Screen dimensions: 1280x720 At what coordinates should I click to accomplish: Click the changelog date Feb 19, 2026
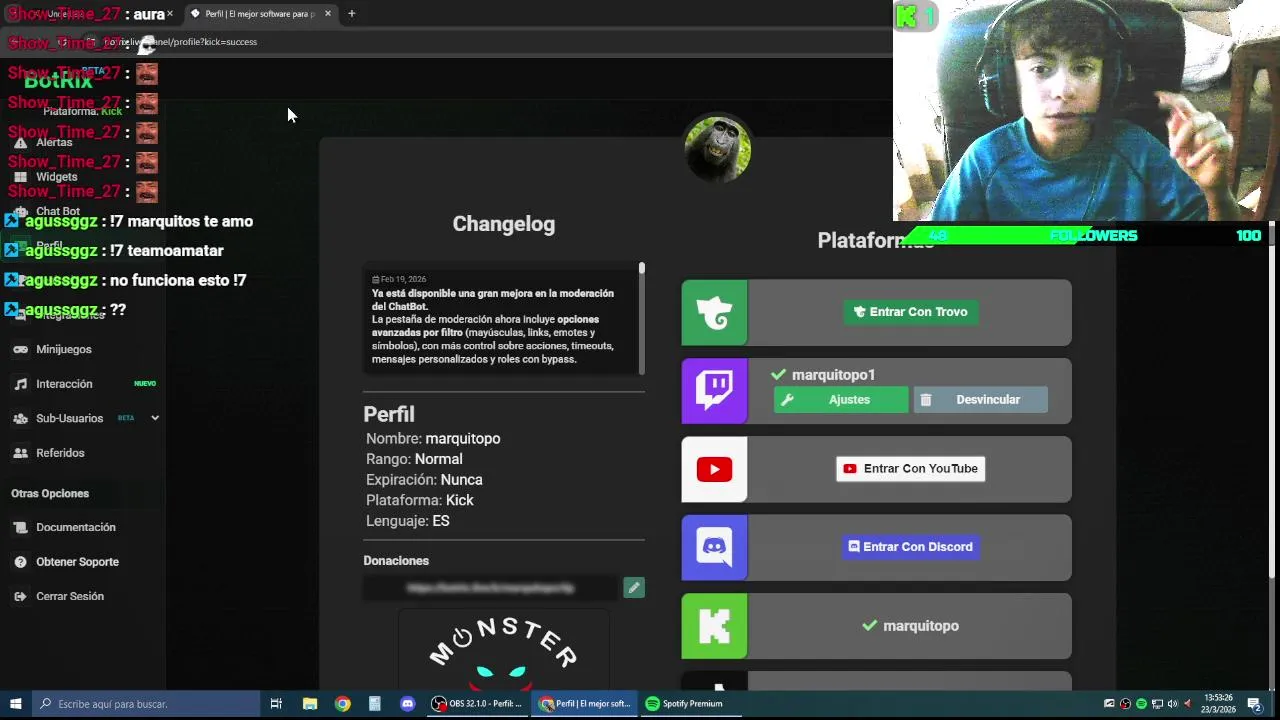point(399,279)
